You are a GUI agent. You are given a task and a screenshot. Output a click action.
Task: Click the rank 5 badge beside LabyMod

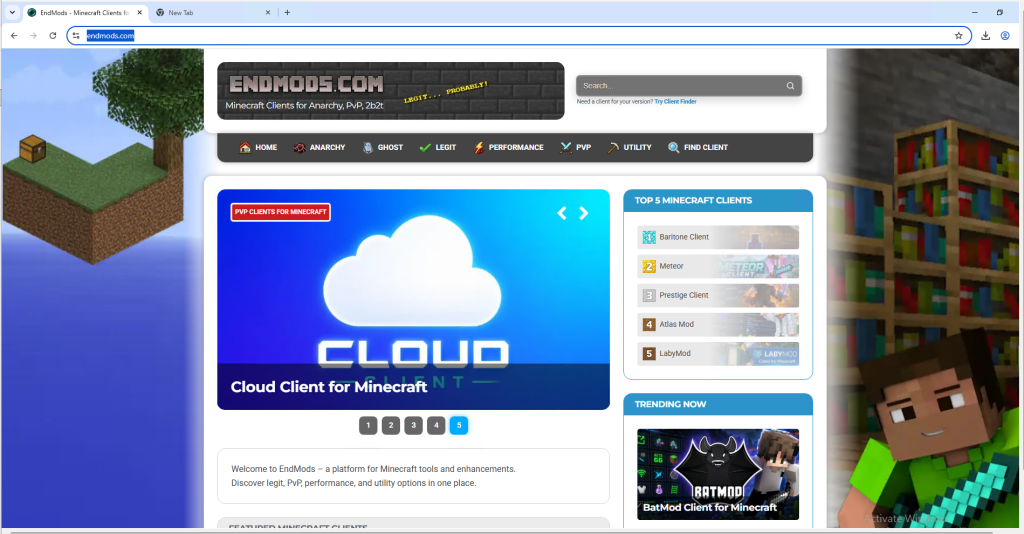click(x=648, y=353)
